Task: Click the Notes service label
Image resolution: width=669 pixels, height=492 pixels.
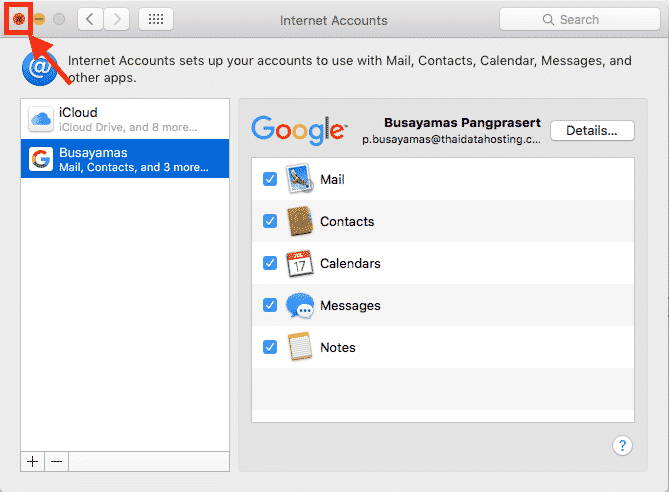Action: [337, 347]
